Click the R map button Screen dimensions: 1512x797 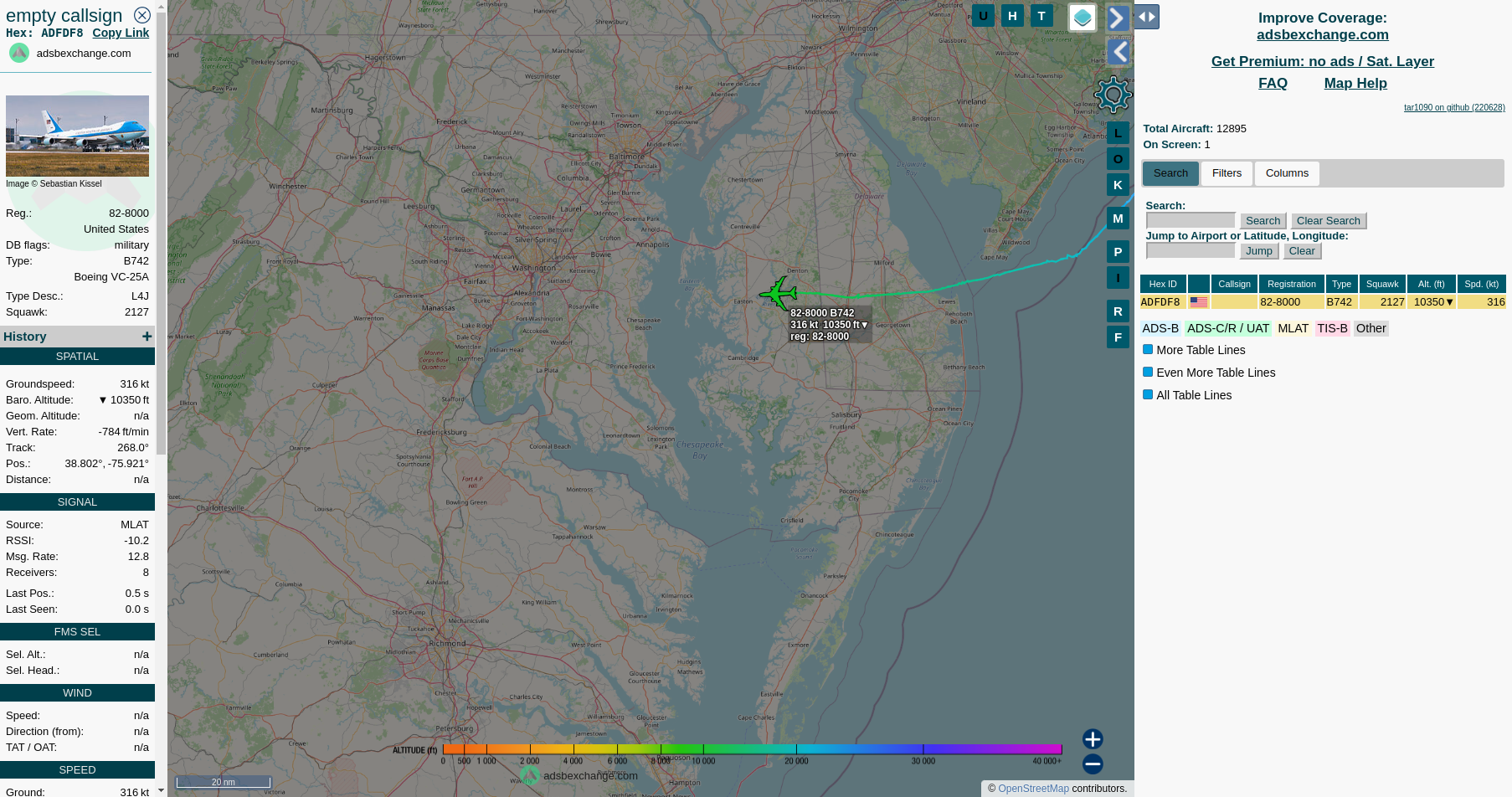pos(1118,311)
